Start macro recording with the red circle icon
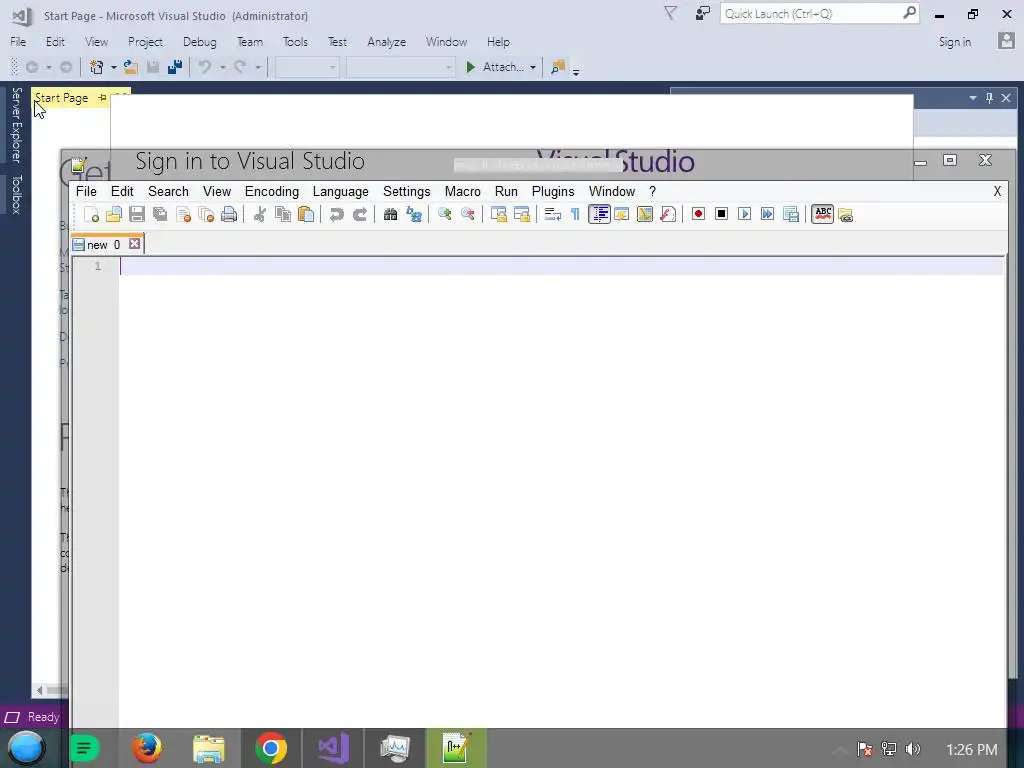 [x=698, y=214]
